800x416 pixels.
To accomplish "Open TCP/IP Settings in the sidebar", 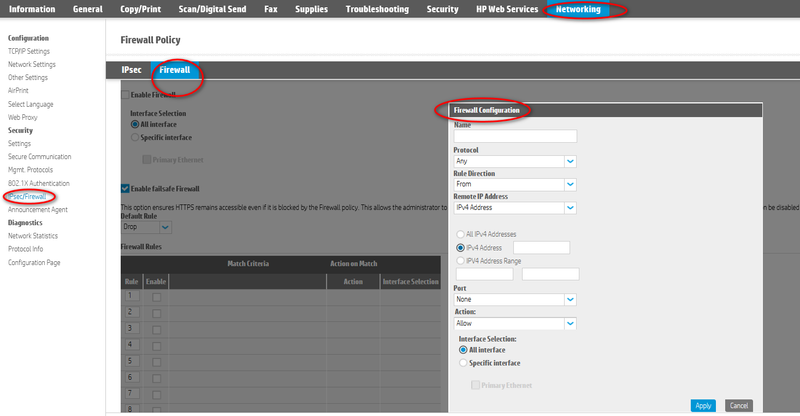I will point(29,51).
